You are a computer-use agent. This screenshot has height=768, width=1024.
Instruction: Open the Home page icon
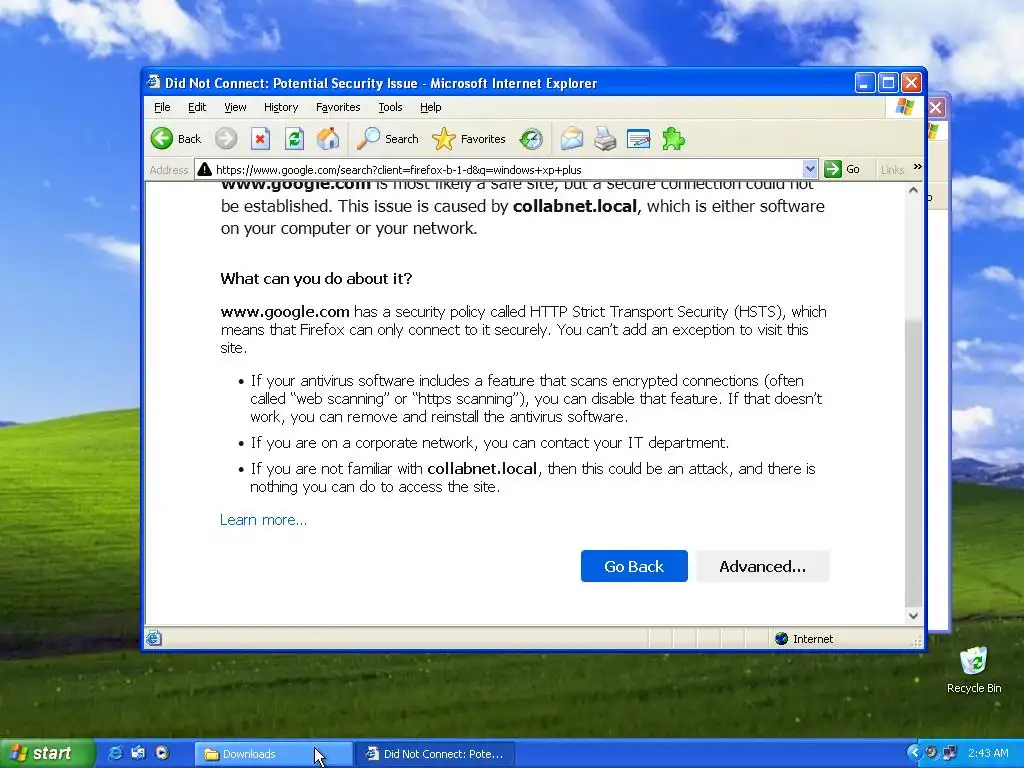[328, 138]
